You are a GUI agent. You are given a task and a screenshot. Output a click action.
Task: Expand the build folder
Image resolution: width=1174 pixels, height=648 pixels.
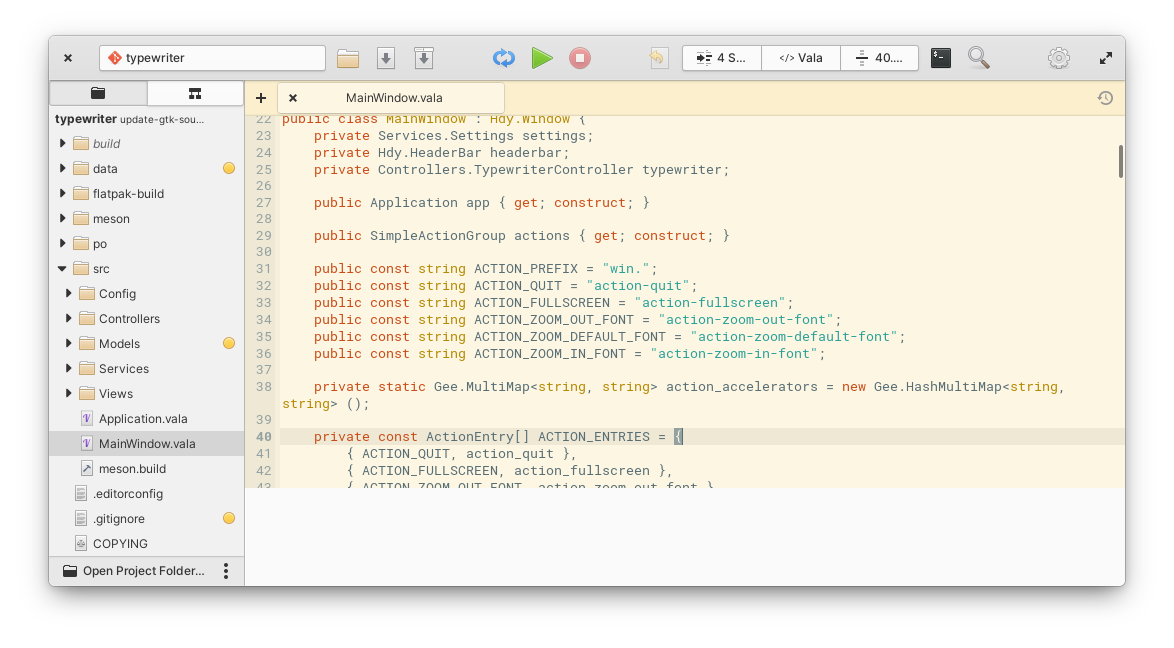click(x=62, y=143)
